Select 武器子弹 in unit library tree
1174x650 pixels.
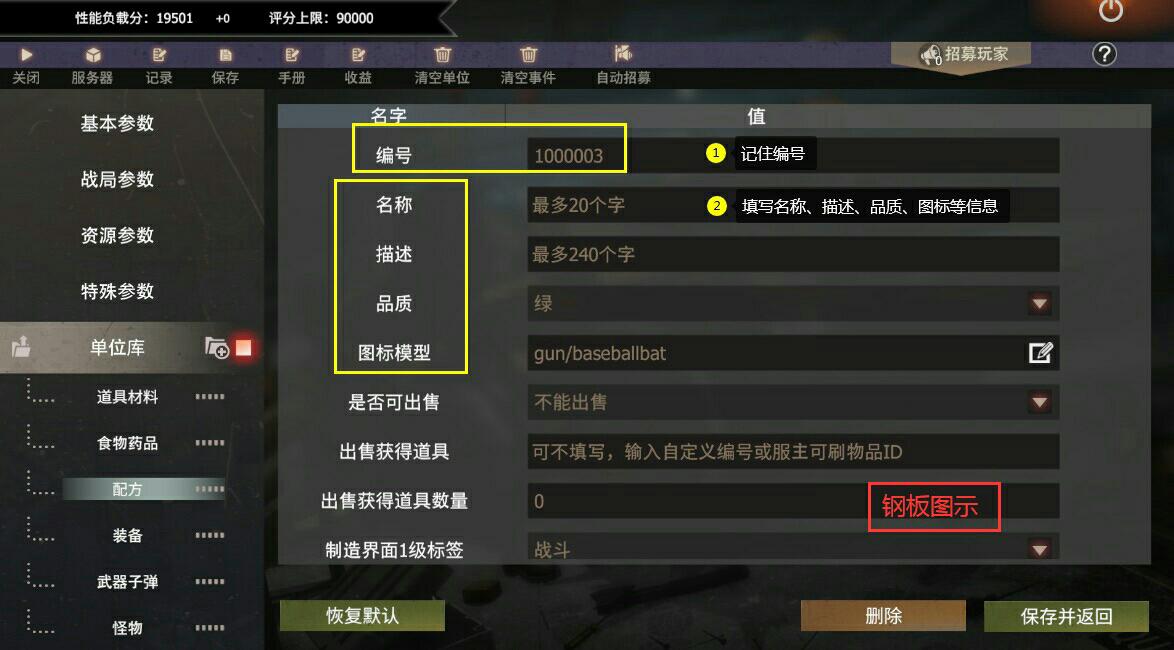[127, 582]
